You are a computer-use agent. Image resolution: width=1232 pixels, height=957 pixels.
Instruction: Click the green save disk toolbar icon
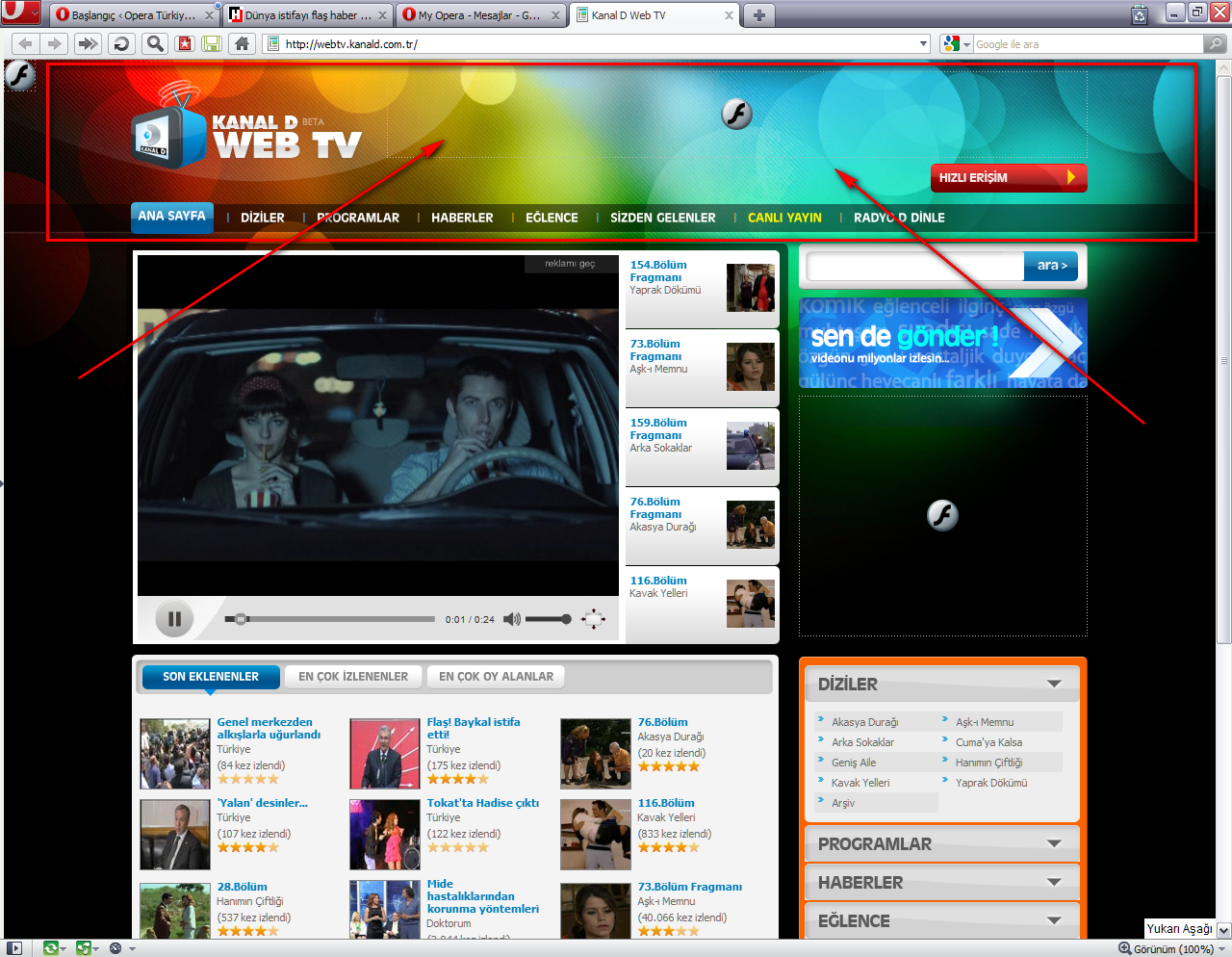click(x=211, y=43)
